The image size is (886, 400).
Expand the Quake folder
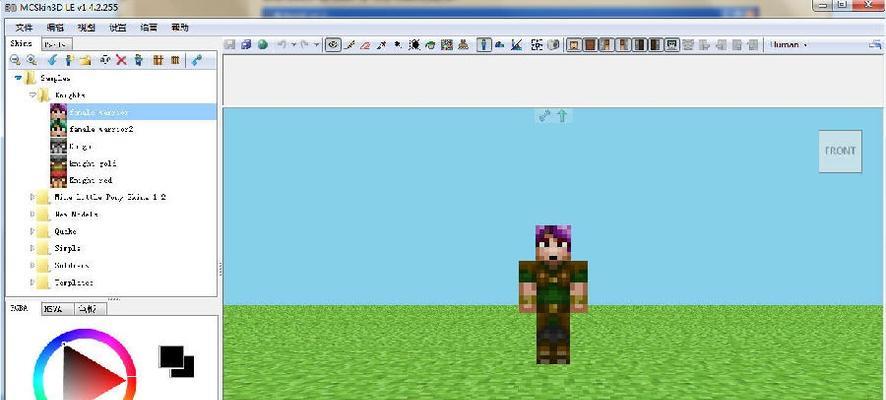pos(33,231)
